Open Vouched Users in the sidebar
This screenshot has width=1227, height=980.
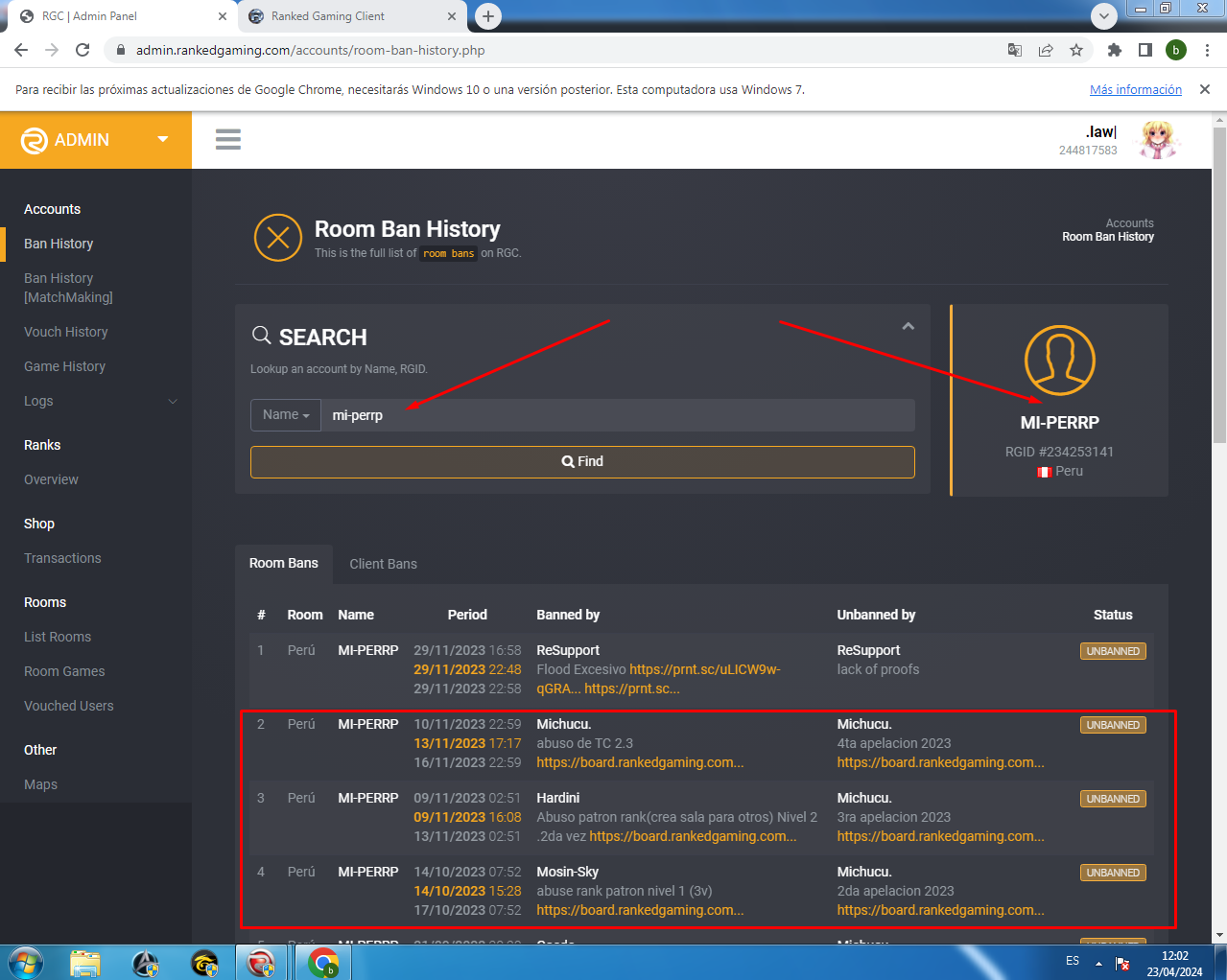[x=69, y=706]
